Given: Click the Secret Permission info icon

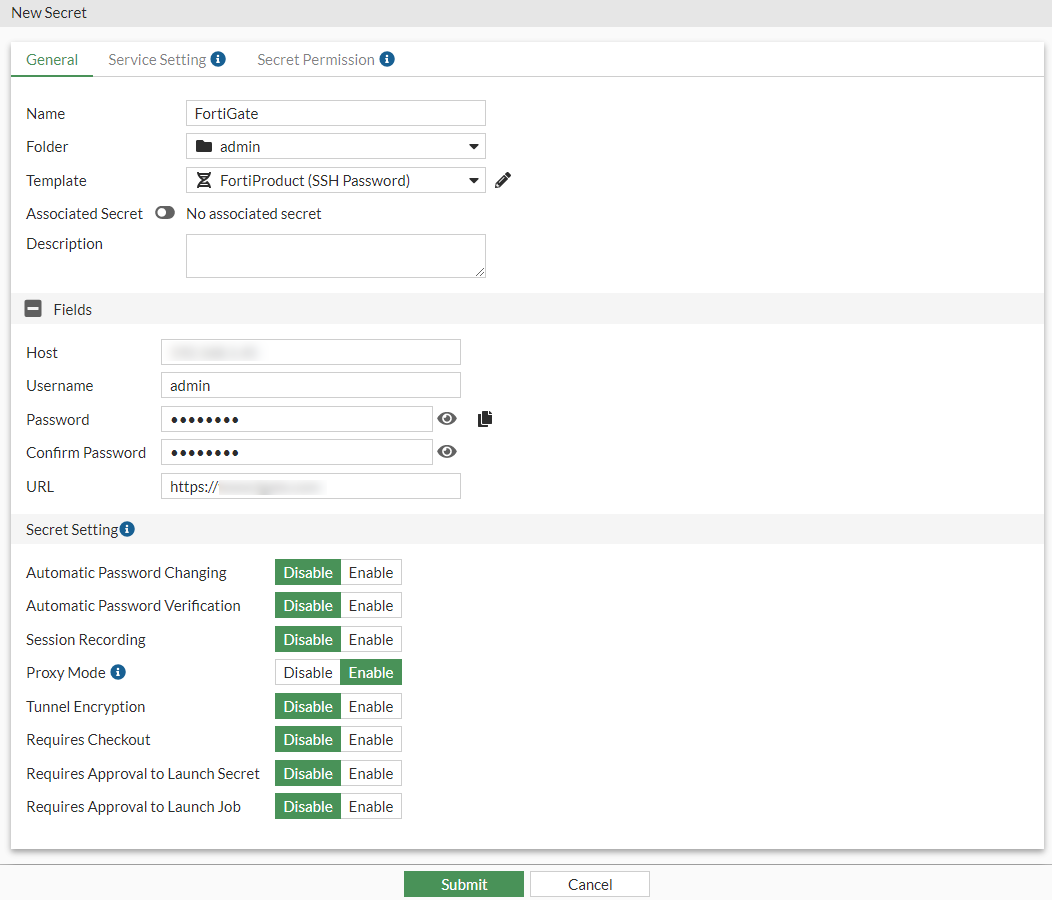Looking at the screenshot, I should 386,59.
